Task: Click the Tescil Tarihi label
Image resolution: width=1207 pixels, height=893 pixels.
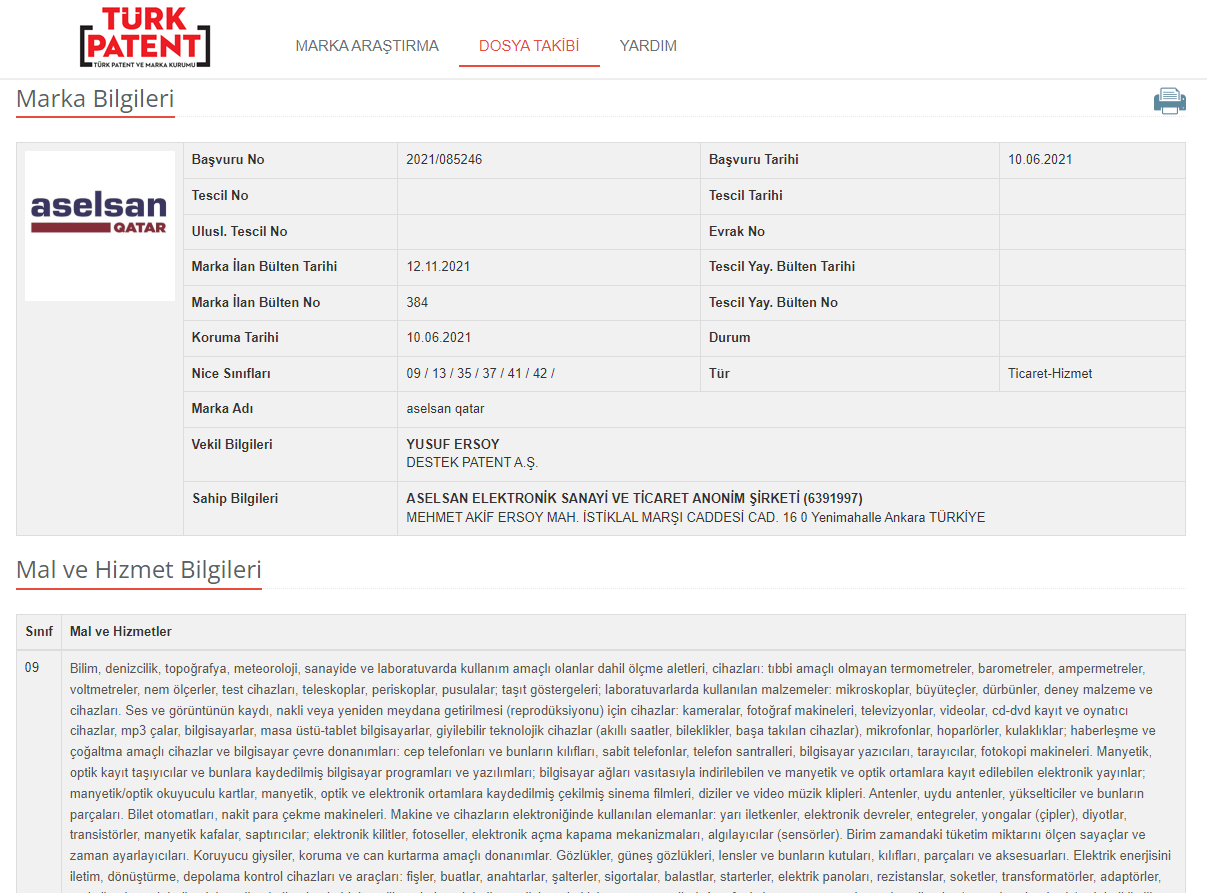Action: (746, 196)
